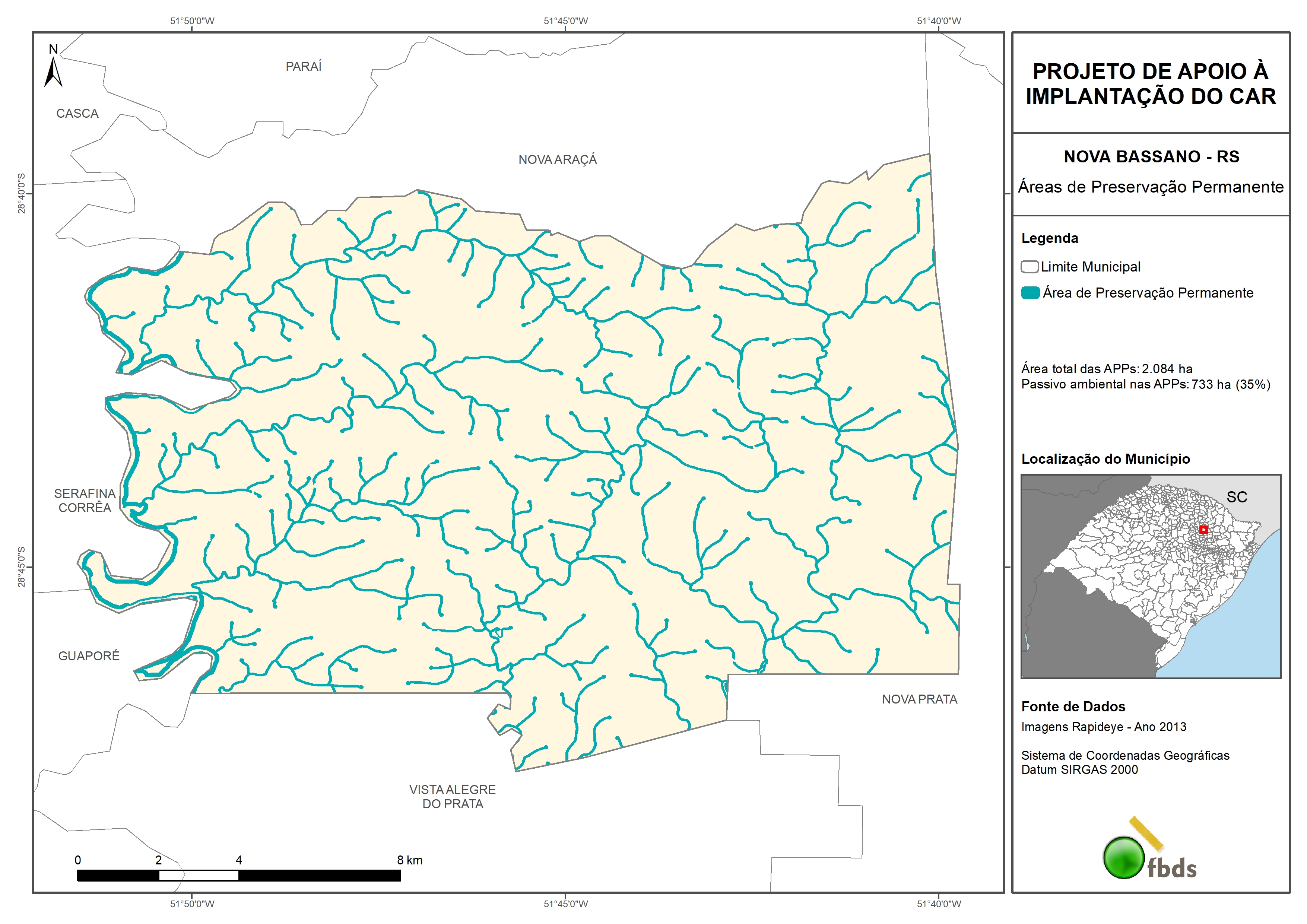This screenshot has height=924, width=1307.
Task: Click the GUAPORÉ municipality label
Action: tap(89, 656)
